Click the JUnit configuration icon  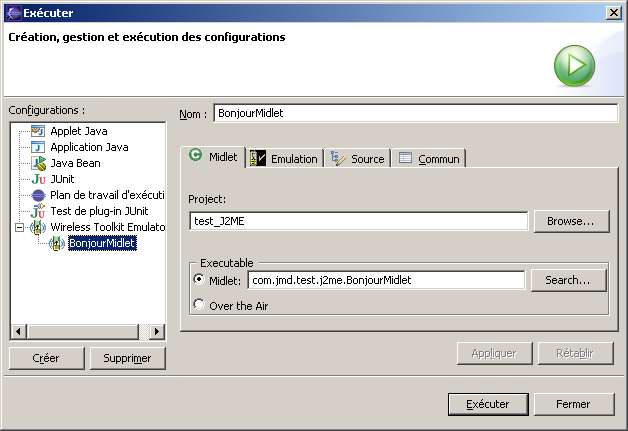(x=38, y=179)
